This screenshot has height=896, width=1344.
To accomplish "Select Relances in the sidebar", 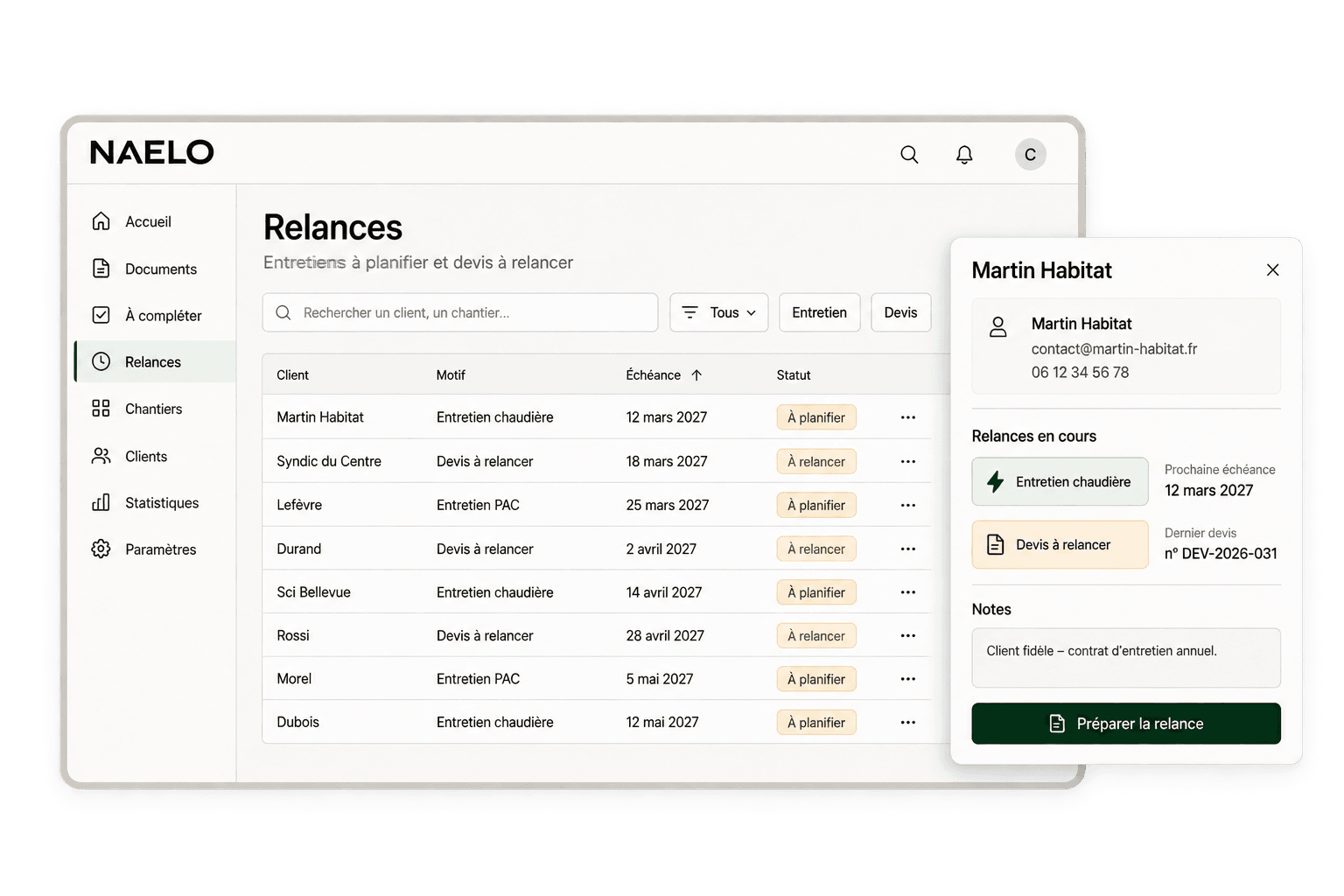I will pyautogui.click(x=156, y=361).
